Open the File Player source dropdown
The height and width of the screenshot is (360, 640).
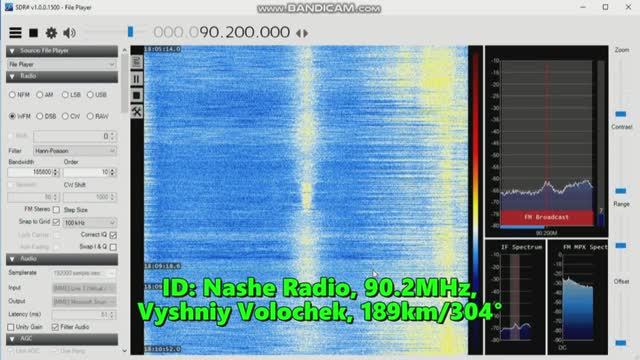62,64
